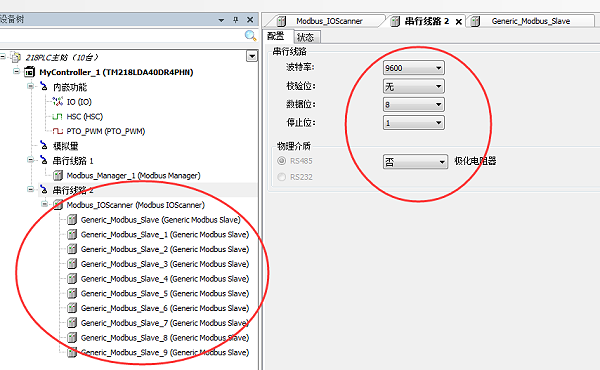Open the parity dropdown showing 无
Screen dimensions: 600x370
(414, 86)
